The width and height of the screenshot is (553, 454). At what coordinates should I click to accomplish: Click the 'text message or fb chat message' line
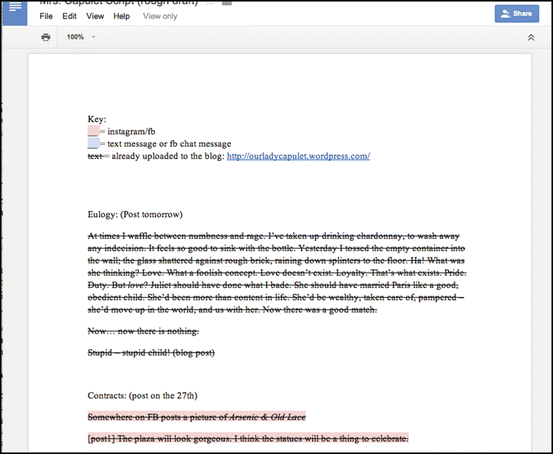tap(169, 144)
